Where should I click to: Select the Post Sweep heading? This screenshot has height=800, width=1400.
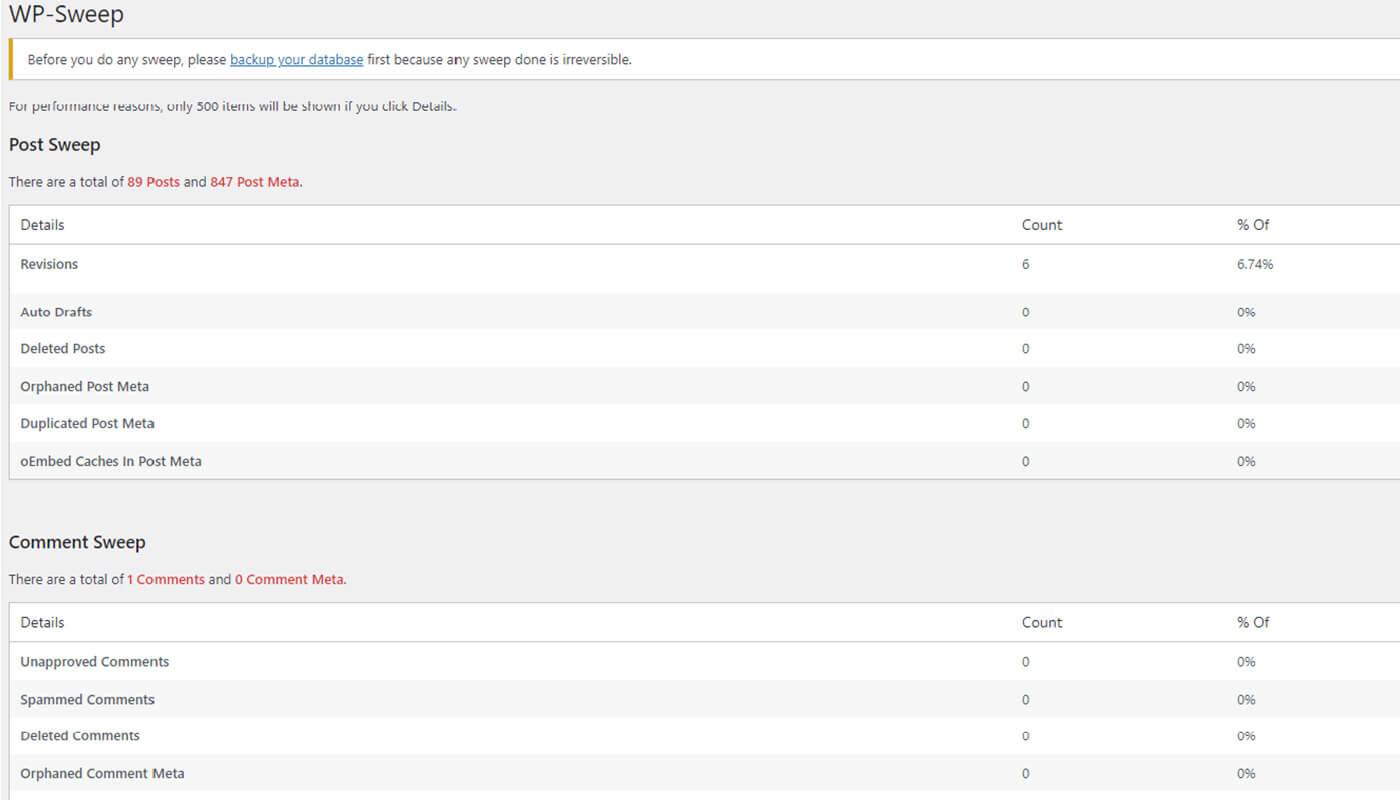click(x=55, y=145)
